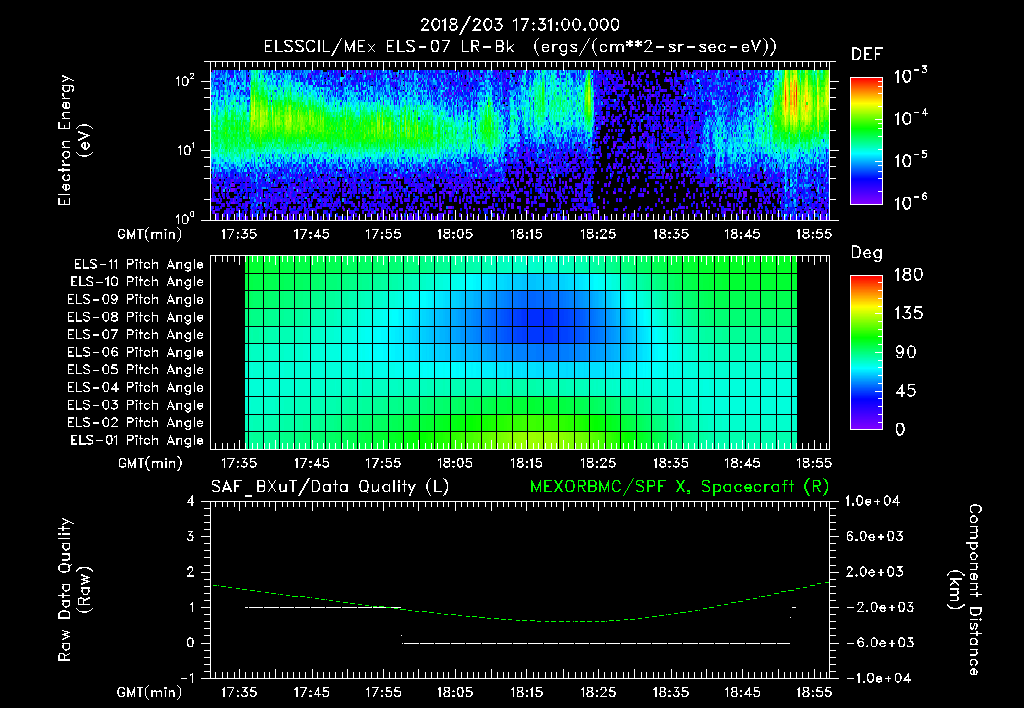Click the 10^2 tick label on the energy axis

coord(185,81)
